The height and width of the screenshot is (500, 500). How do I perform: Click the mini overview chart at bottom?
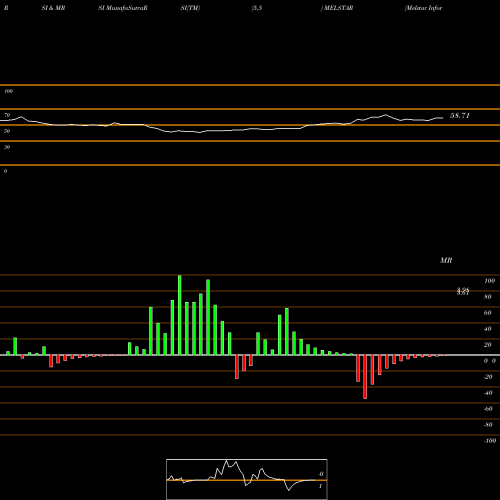[x=247, y=479]
